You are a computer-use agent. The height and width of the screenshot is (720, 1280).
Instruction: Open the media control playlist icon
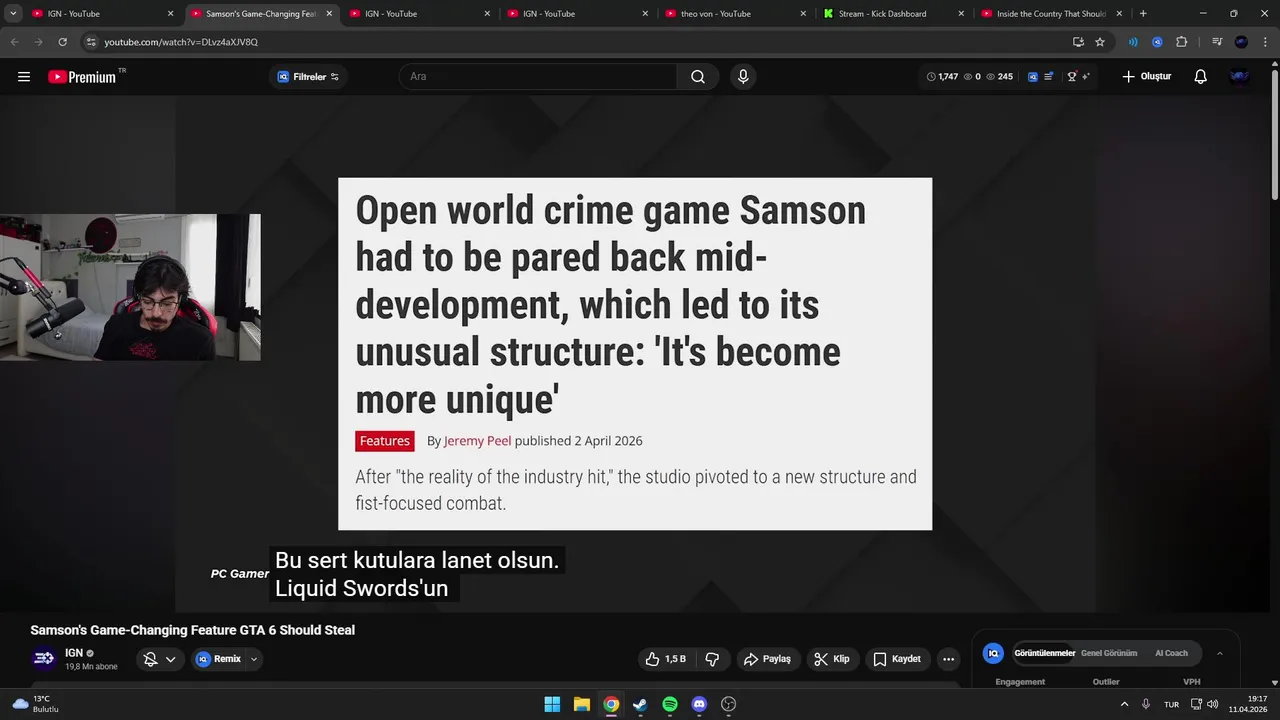(1217, 42)
